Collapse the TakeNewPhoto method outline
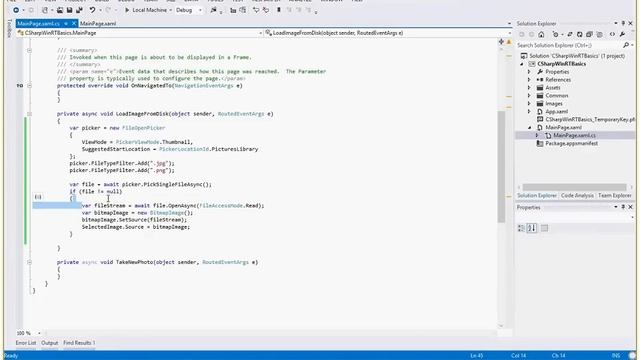 tap(29, 262)
